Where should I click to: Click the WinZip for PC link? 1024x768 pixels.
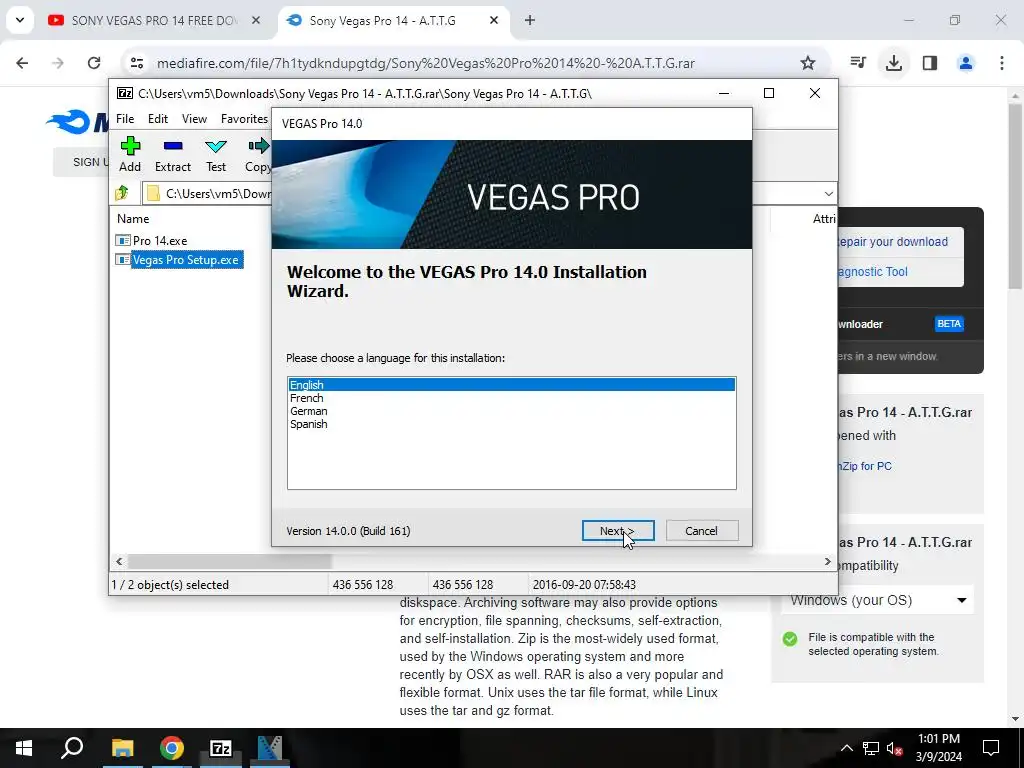[x=865, y=466]
